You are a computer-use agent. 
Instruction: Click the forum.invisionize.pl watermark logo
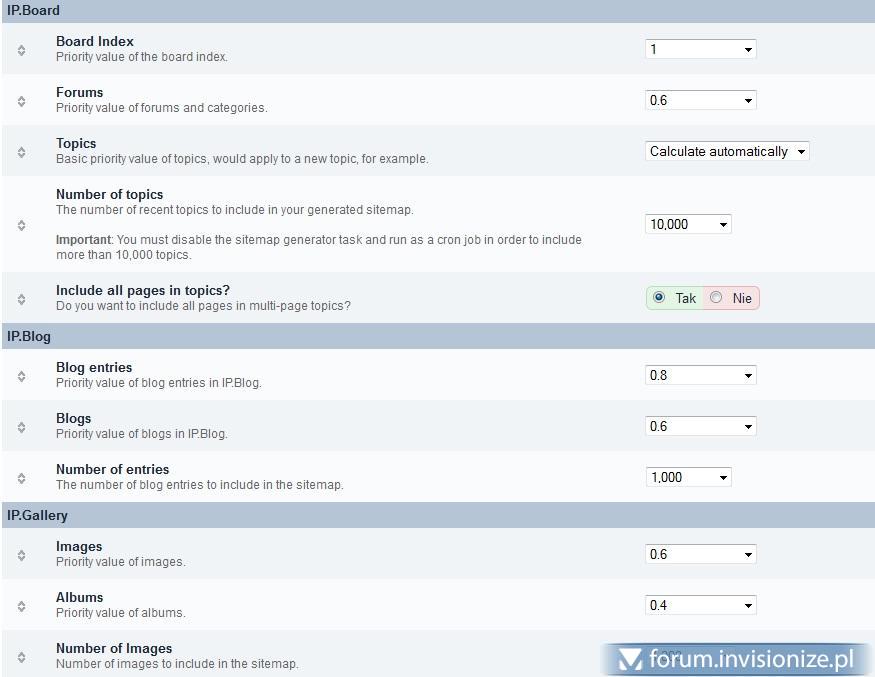736,659
